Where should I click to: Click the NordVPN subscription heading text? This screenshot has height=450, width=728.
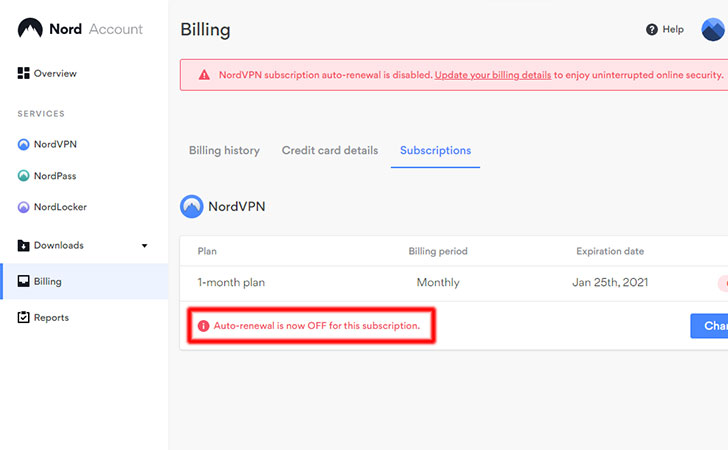[237, 207]
